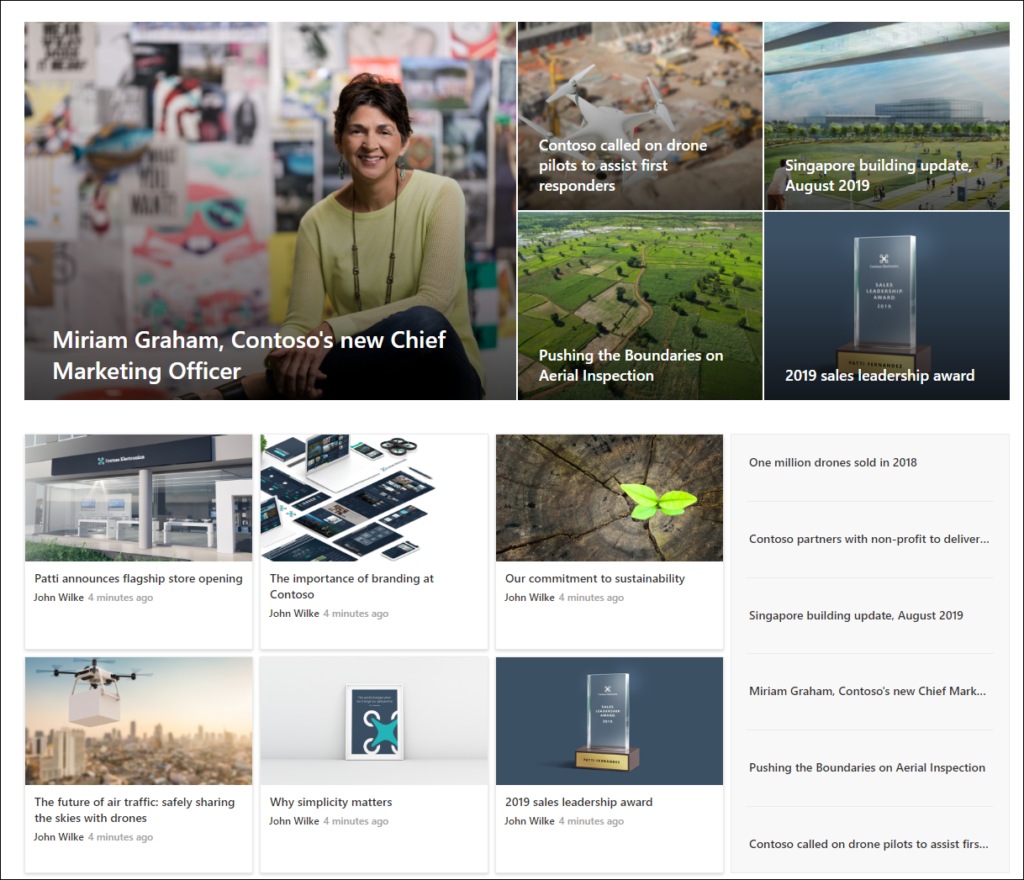1024x880 pixels.
Task: Click the glass trophy card image
Action: 609,721
